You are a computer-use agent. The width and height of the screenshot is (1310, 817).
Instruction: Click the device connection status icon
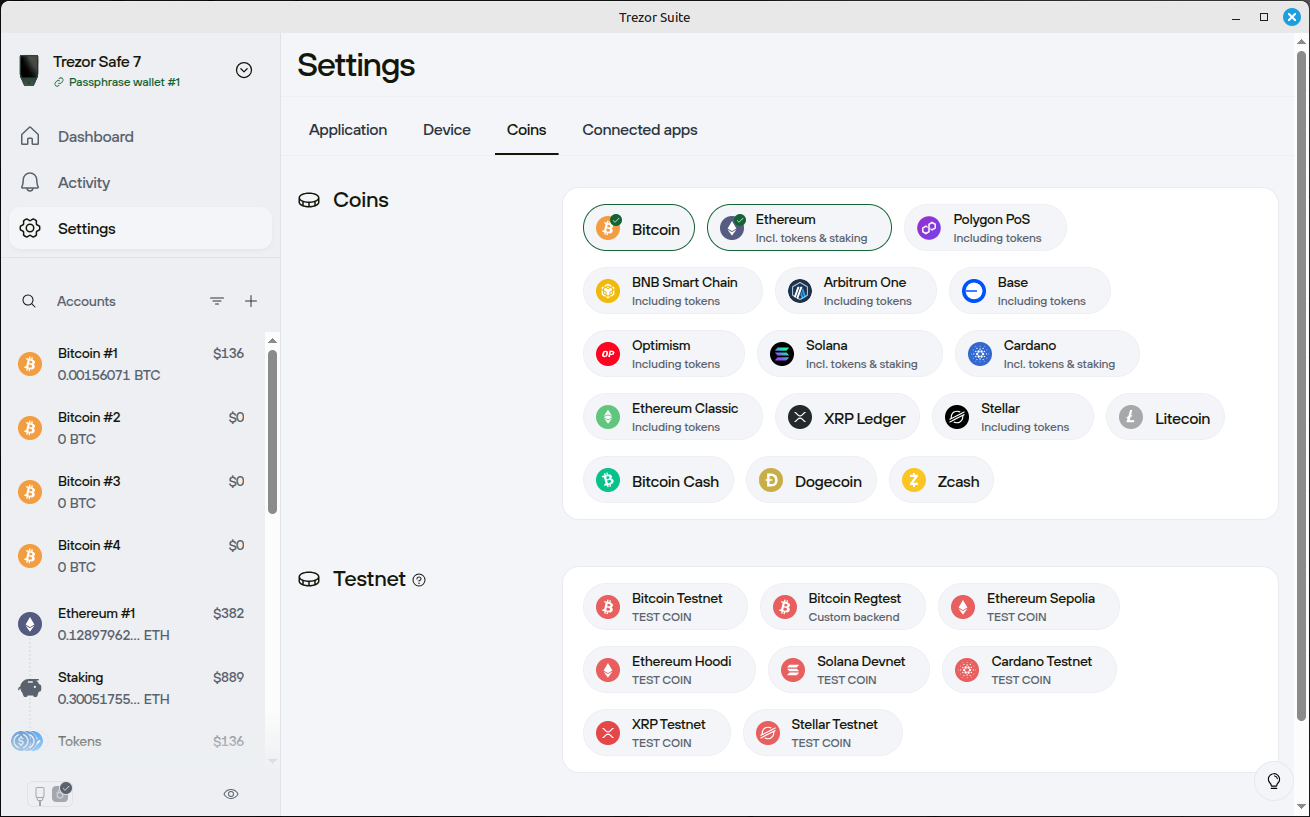click(50, 794)
